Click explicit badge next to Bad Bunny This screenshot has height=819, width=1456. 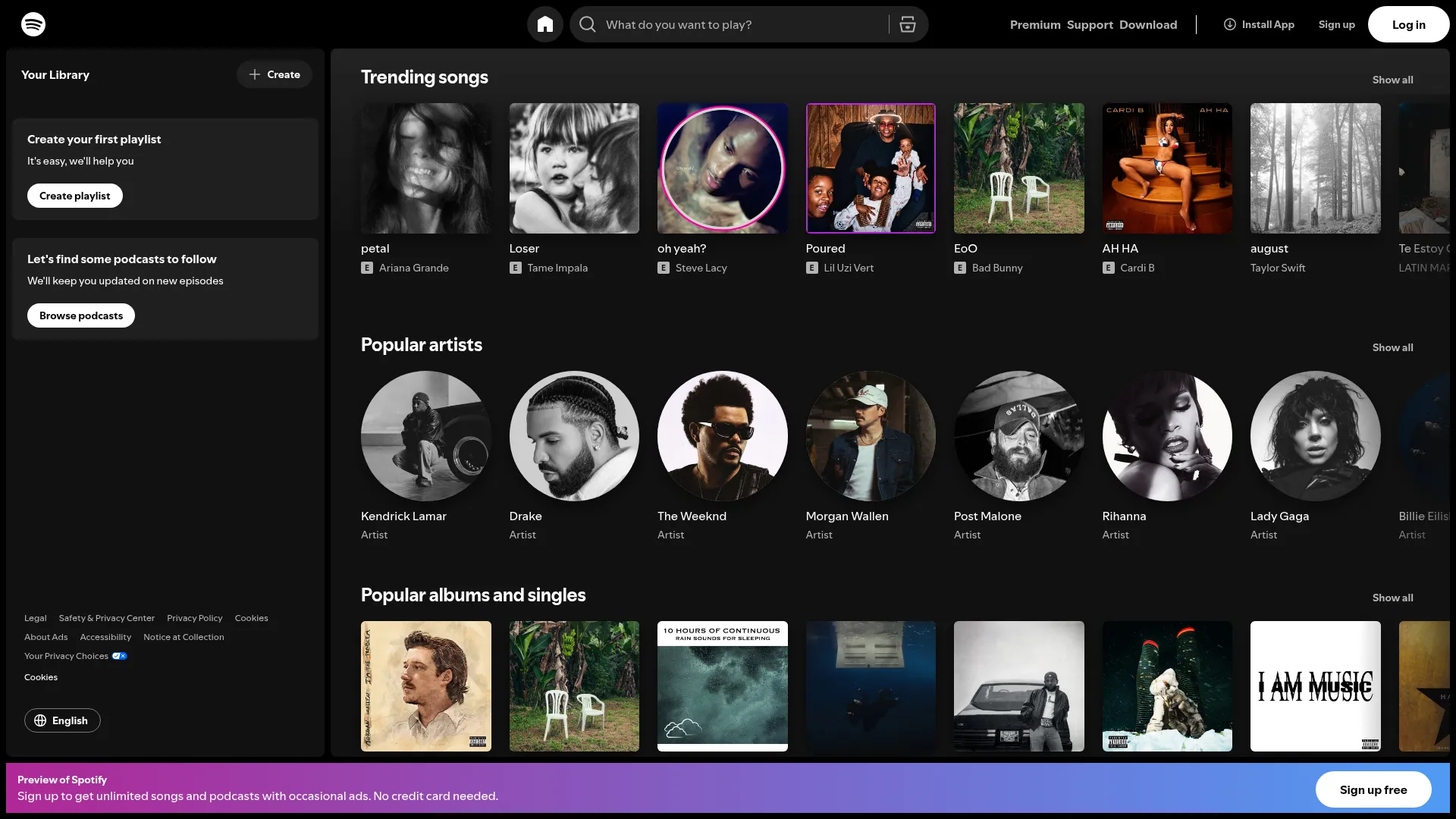tap(960, 268)
